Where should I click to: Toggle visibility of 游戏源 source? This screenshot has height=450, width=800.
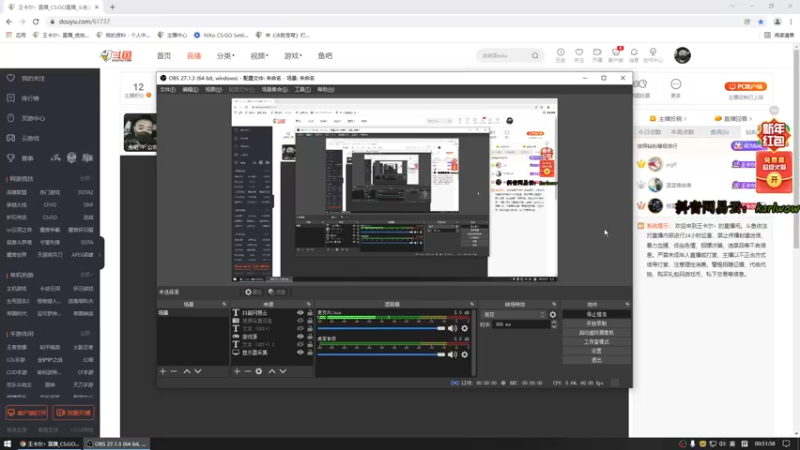click(300, 337)
